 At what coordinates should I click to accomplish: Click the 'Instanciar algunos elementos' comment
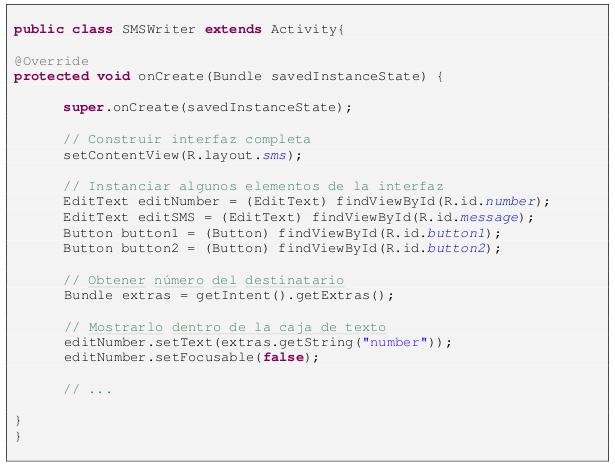(253, 186)
